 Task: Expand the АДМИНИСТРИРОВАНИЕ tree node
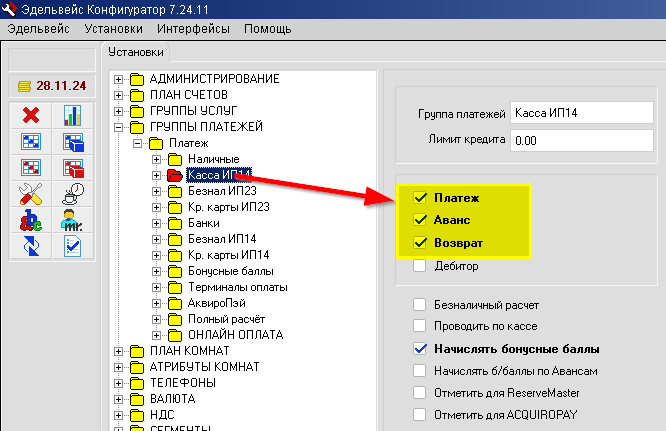point(121,79)
